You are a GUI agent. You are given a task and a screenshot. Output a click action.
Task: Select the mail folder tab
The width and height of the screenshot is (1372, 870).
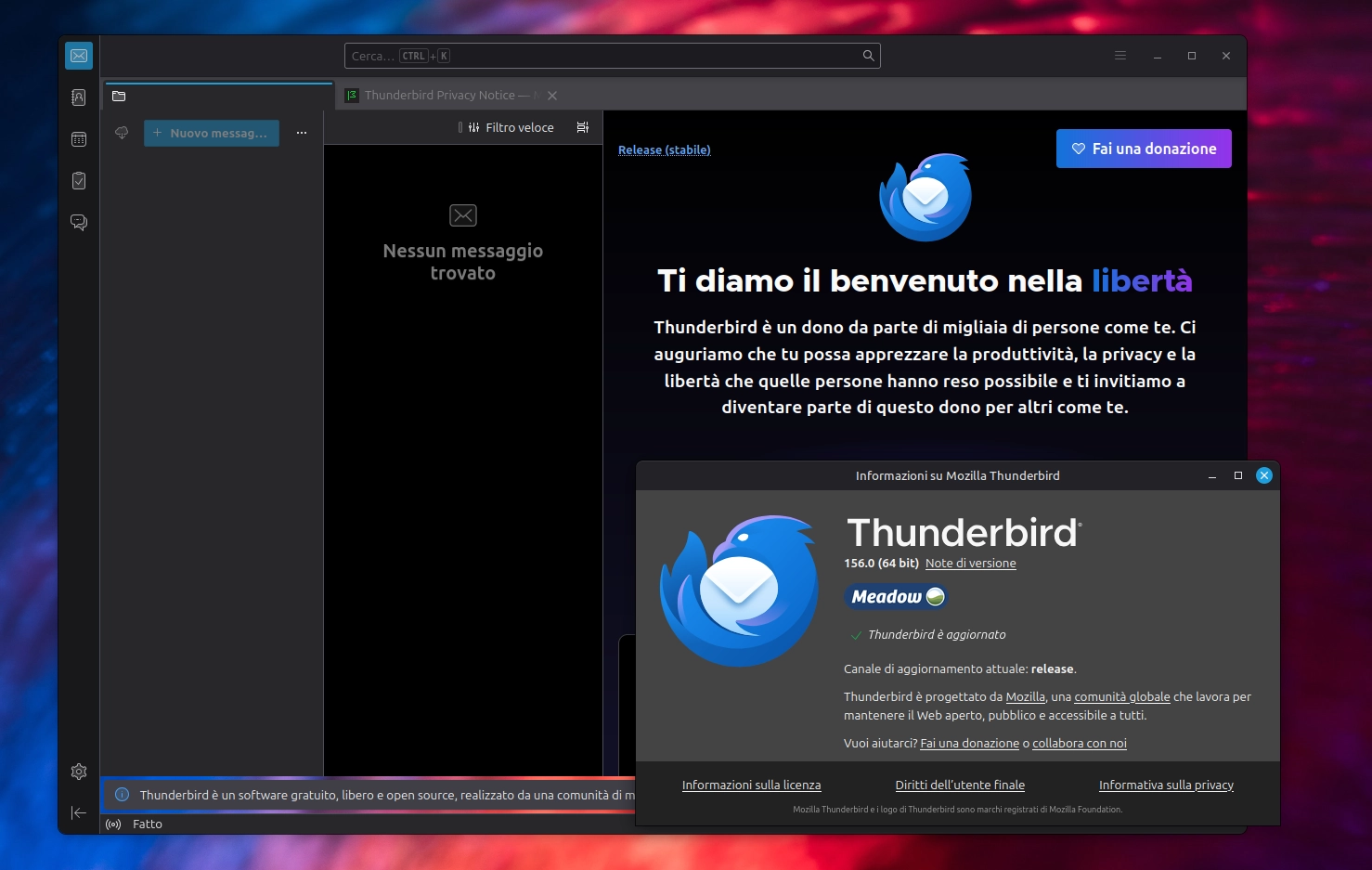218,96
